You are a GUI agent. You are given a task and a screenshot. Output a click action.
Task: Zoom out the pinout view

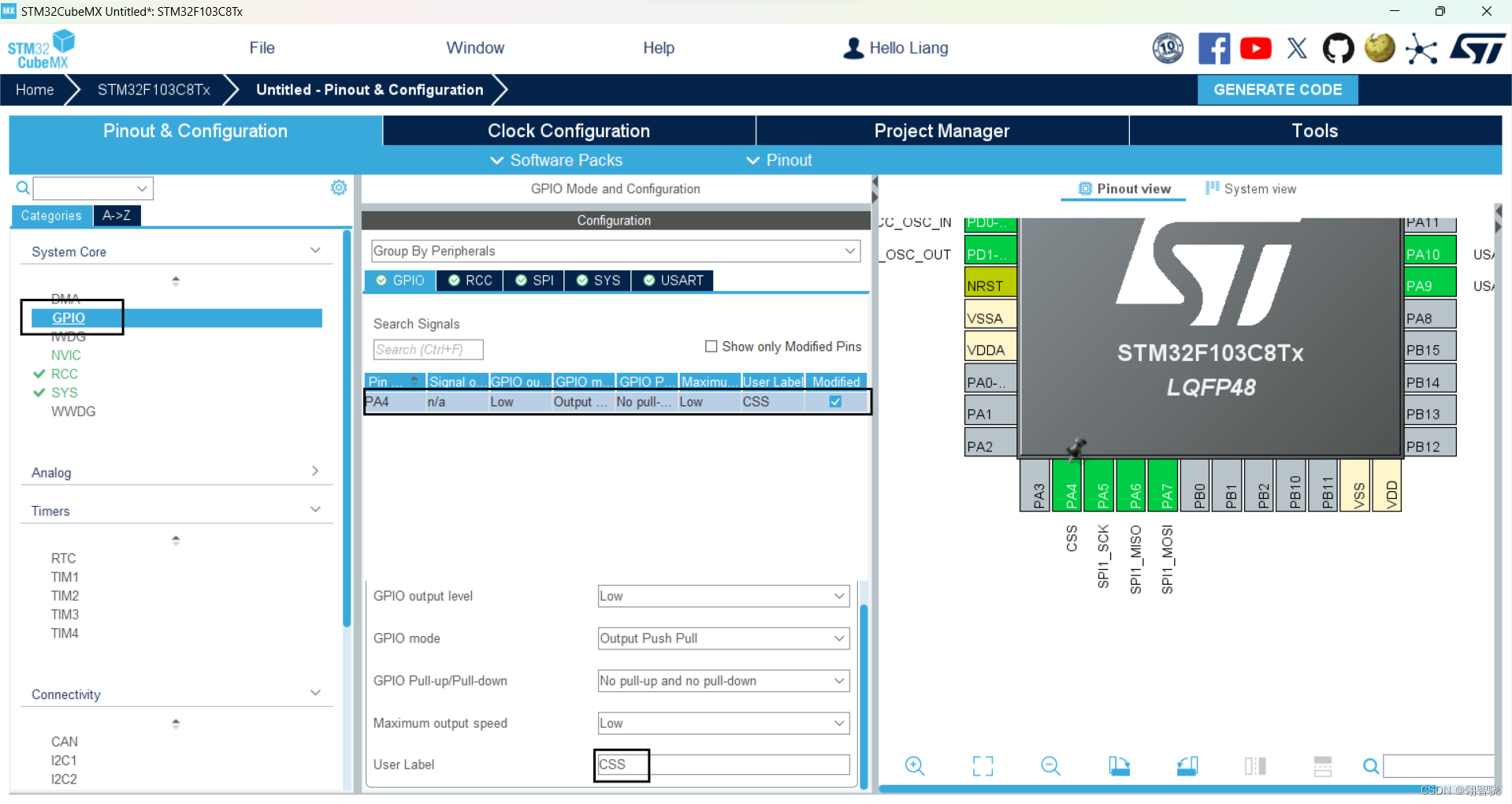[1050, 765]
